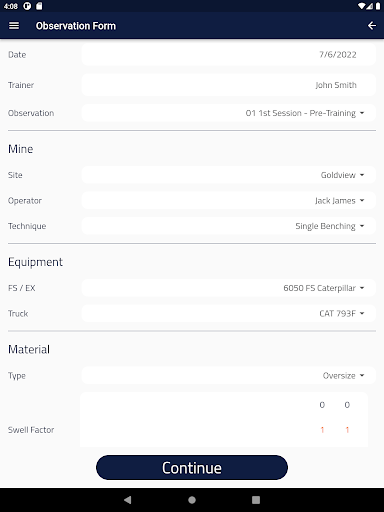Pick the first Swell Factor digit 0

322,405
